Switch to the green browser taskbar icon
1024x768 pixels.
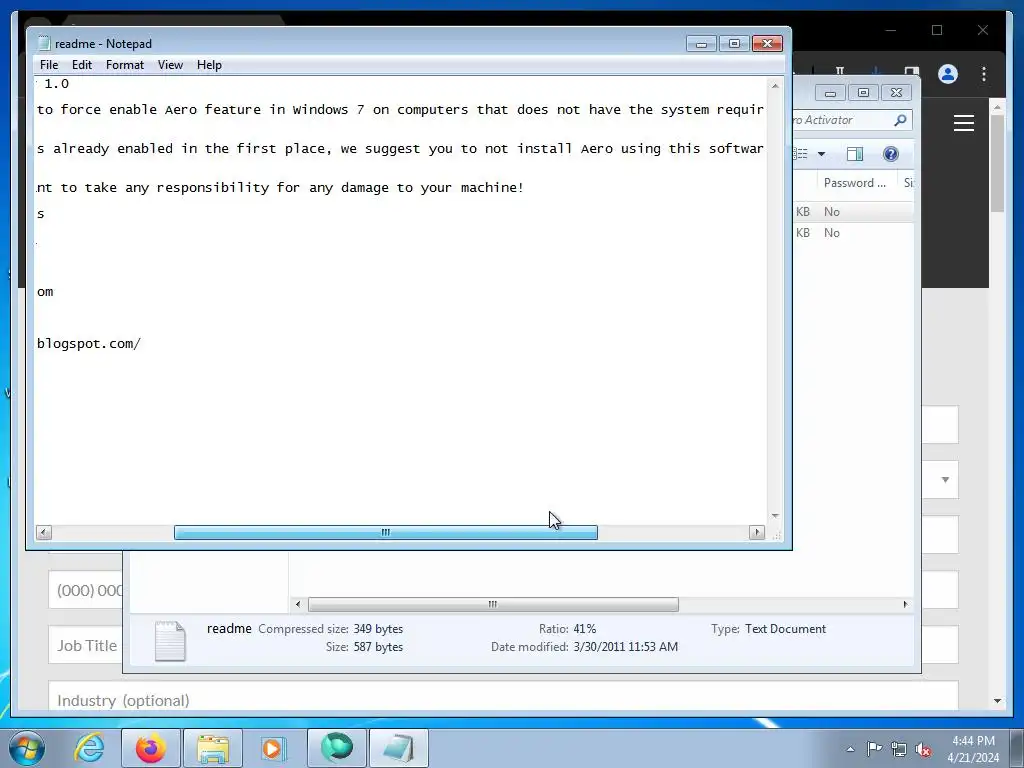pos(336,748)
